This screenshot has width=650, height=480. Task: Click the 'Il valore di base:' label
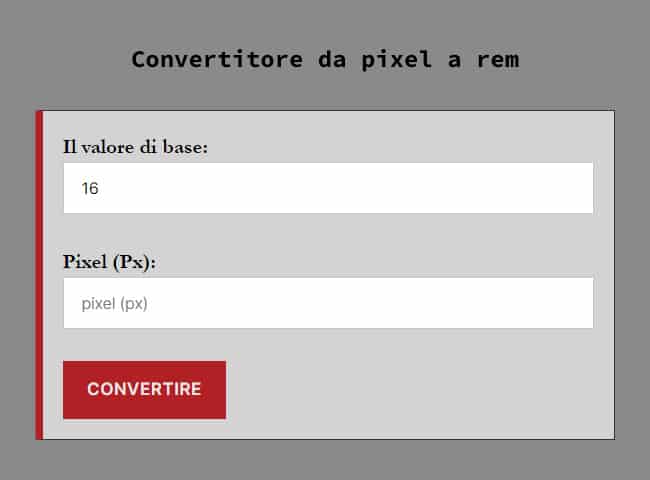coord(135,147)
